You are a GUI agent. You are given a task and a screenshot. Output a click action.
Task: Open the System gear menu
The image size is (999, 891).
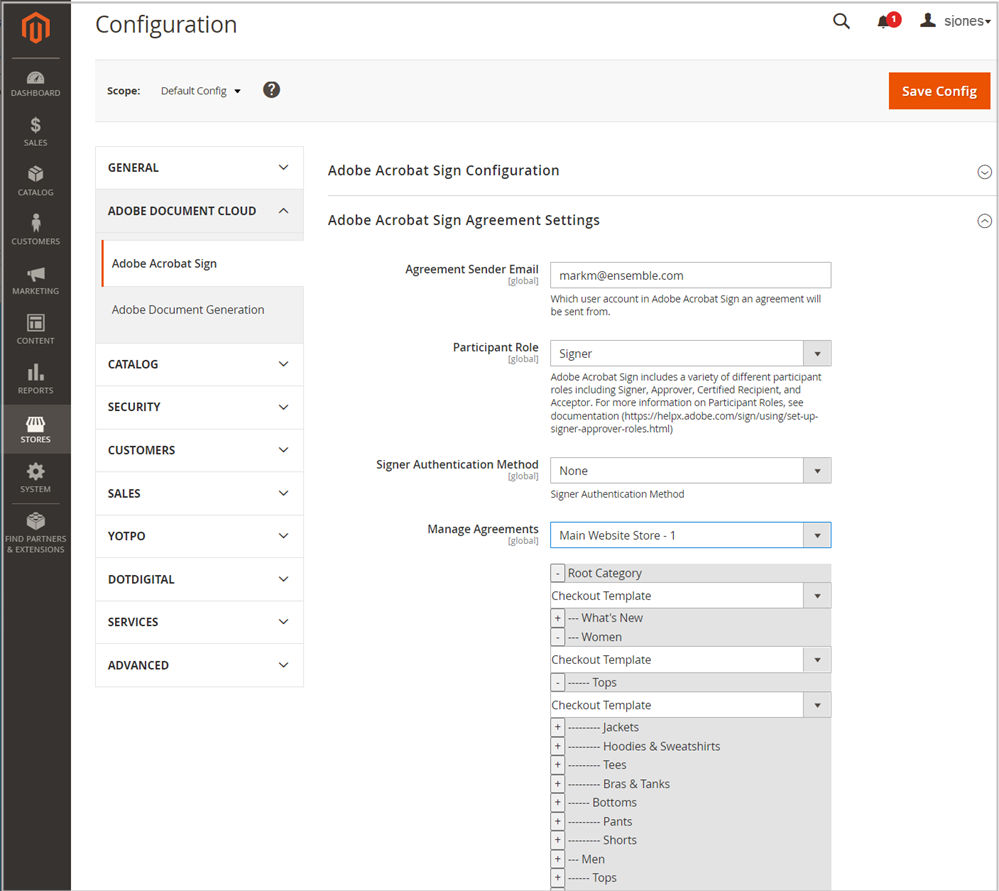pyautogui.click(x=36, y=478)
